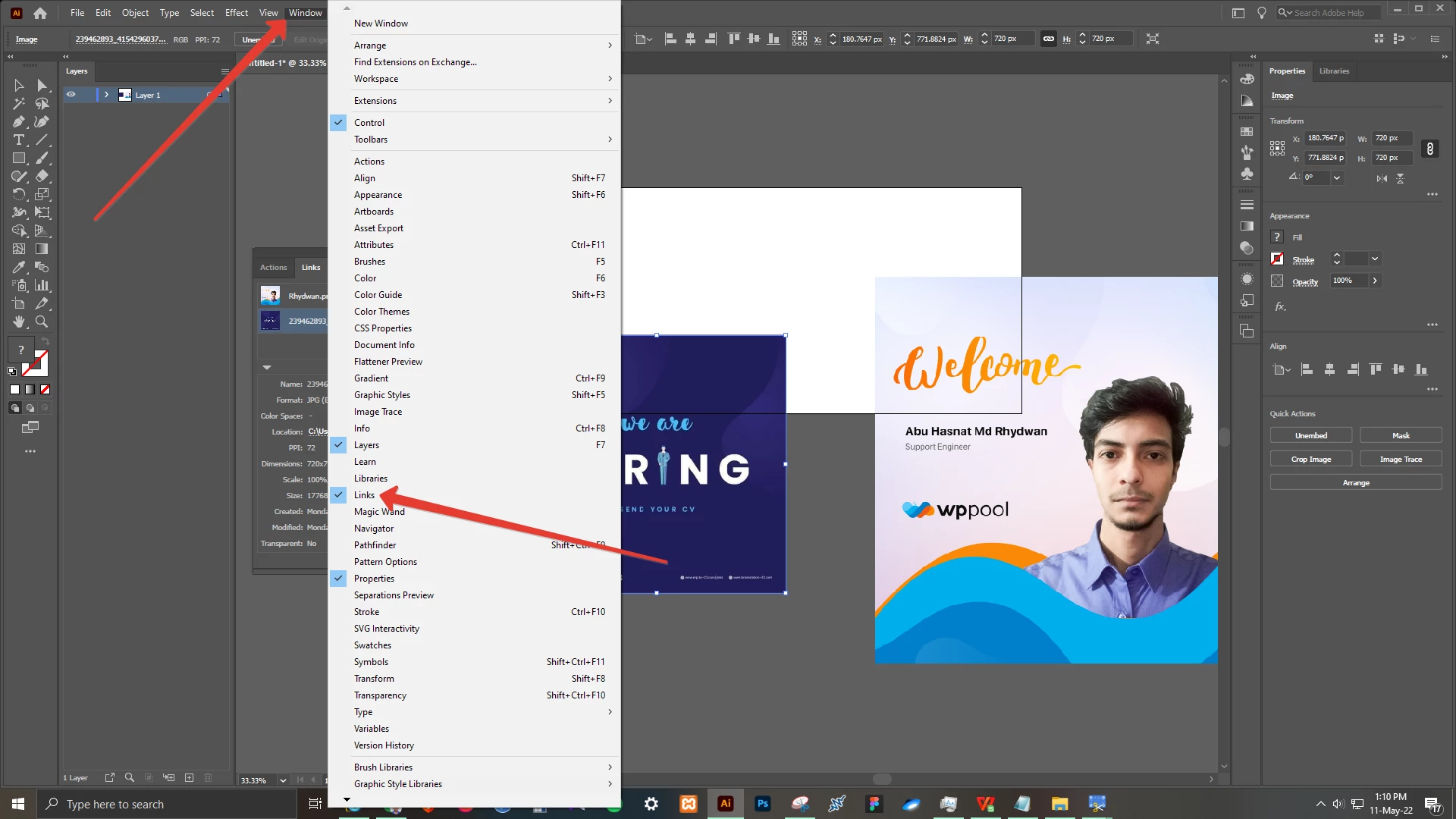1456x819 pixels.
Task: Hide Layer 1 with eye icon
Action: [x=71, y=95]
